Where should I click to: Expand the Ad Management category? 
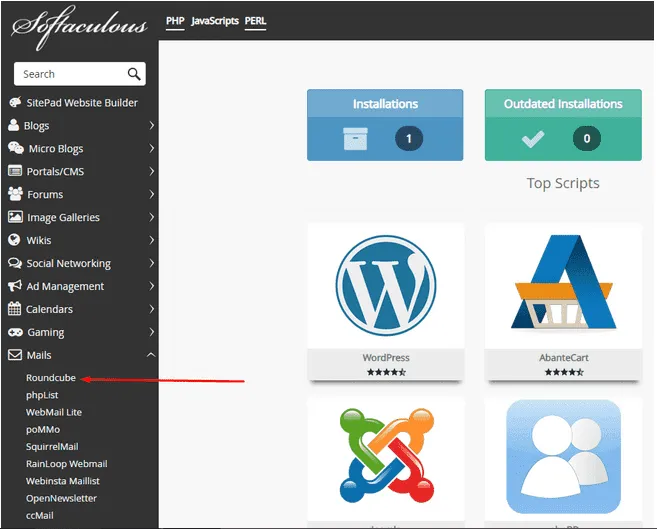[80, 286]
